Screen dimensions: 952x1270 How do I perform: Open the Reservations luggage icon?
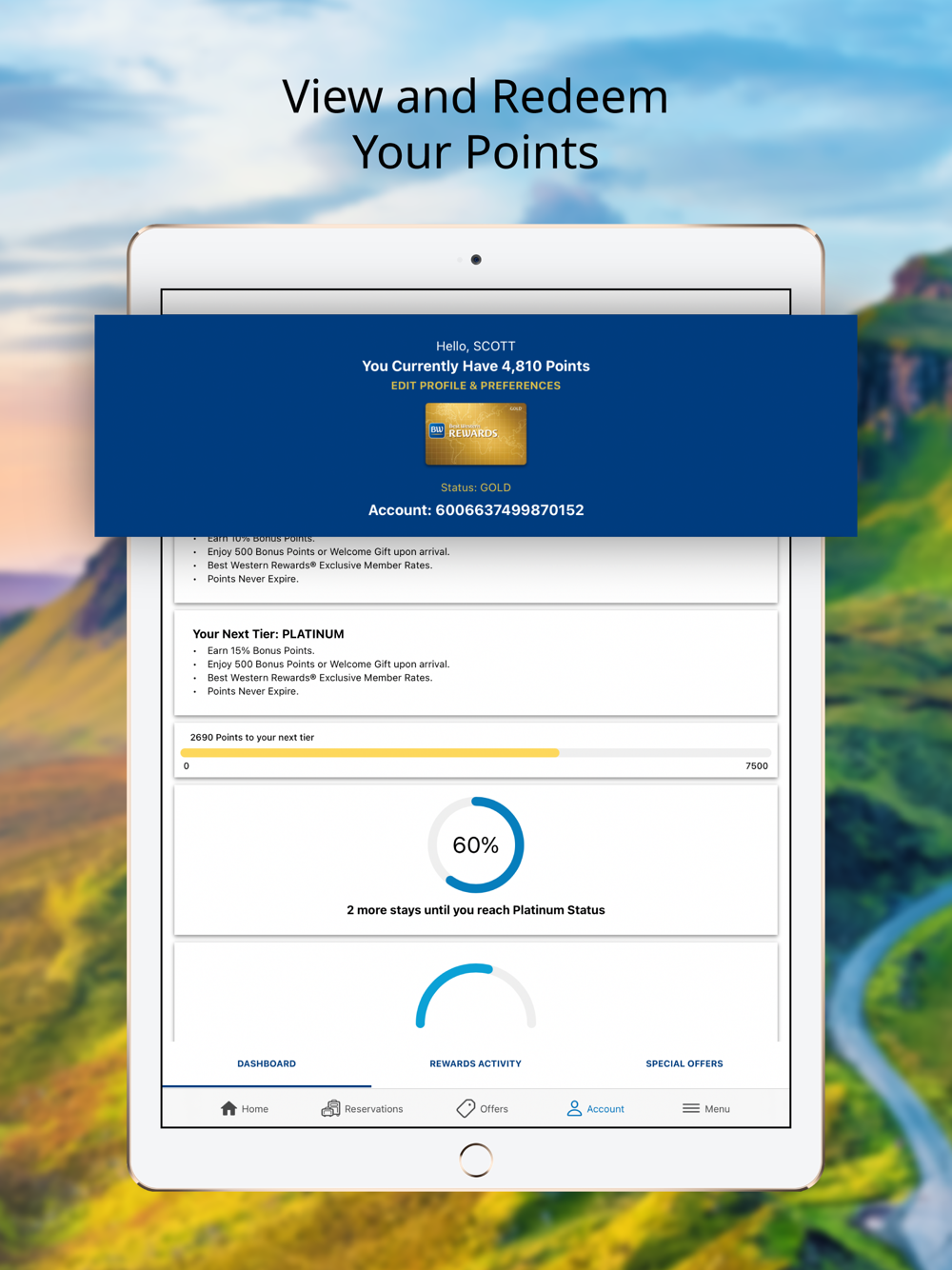pyautogui.click(x=330, y=1108)
